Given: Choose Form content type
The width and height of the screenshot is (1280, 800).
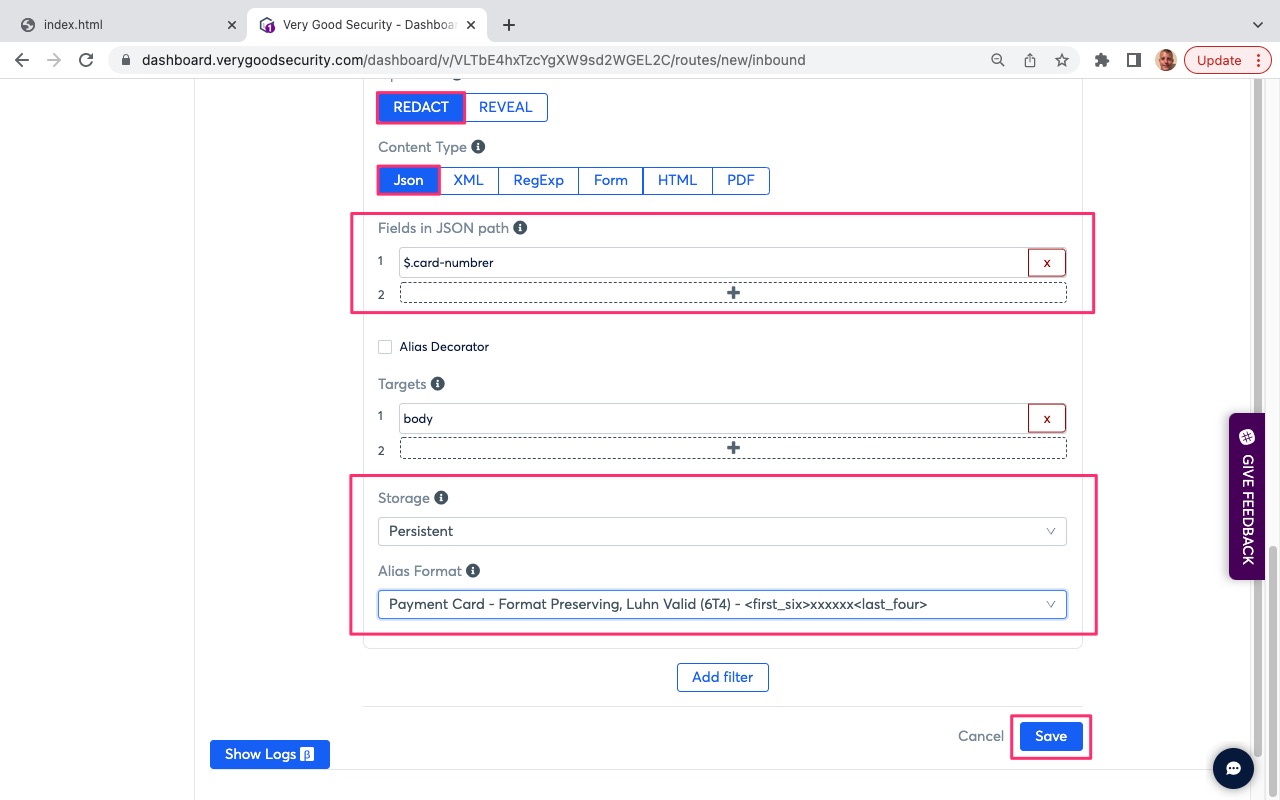Looking at the screenshot, I should tap(610, 180).
